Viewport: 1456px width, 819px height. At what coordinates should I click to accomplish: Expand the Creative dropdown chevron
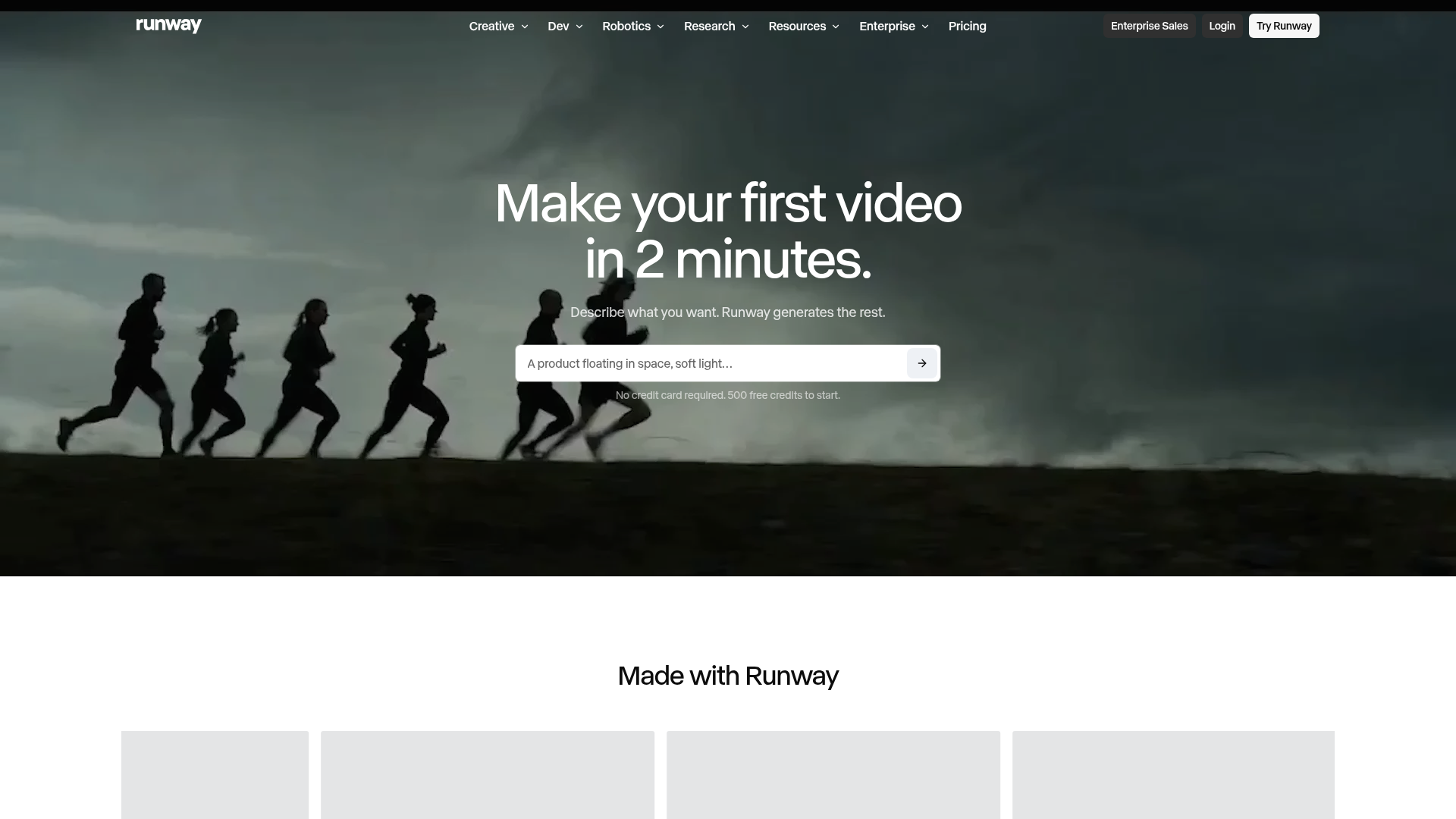point(524,27)
